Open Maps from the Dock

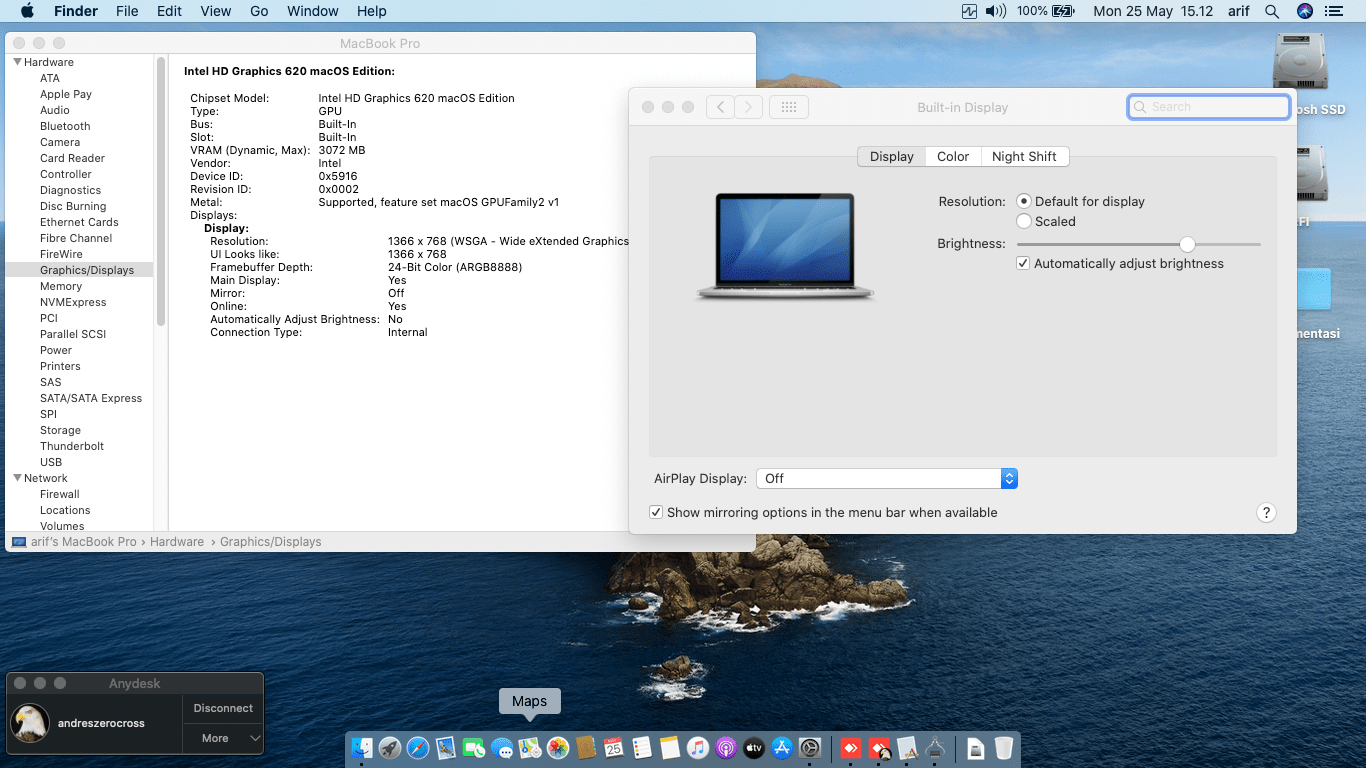point(530,748)
